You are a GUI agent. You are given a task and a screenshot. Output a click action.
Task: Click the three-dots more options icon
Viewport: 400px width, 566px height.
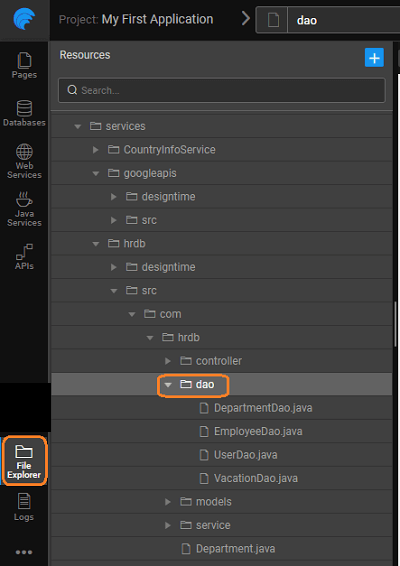coord(24,552)
